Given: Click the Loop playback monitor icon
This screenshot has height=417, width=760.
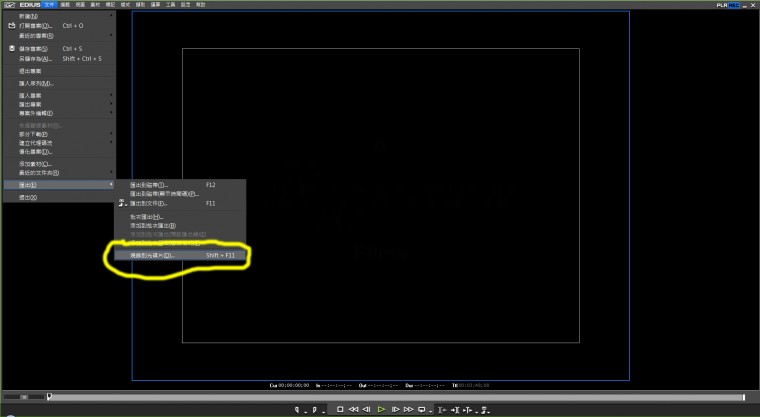Looking at the screenshot, I should pos(422,410).
